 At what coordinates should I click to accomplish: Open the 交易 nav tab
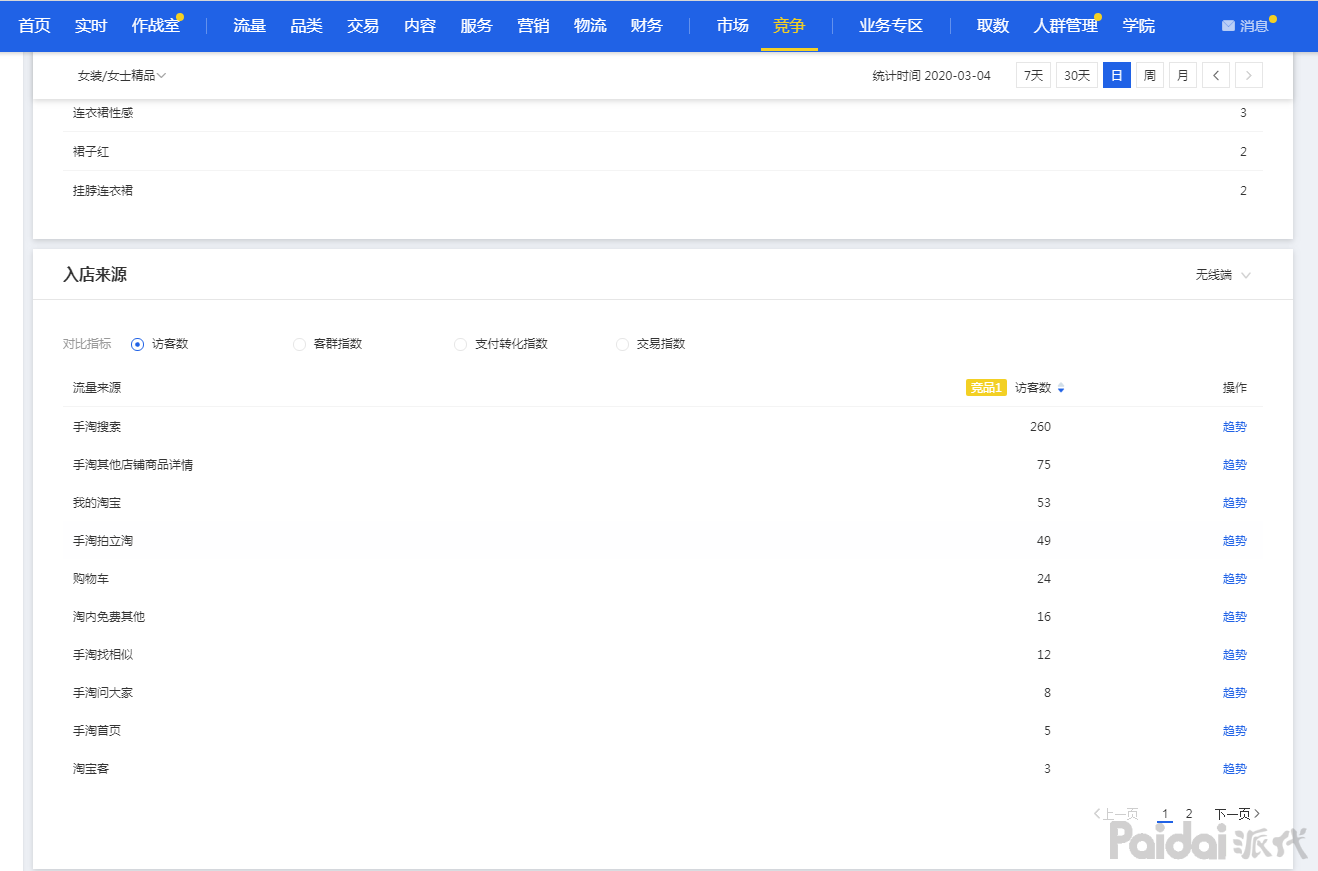click(363, 26)
